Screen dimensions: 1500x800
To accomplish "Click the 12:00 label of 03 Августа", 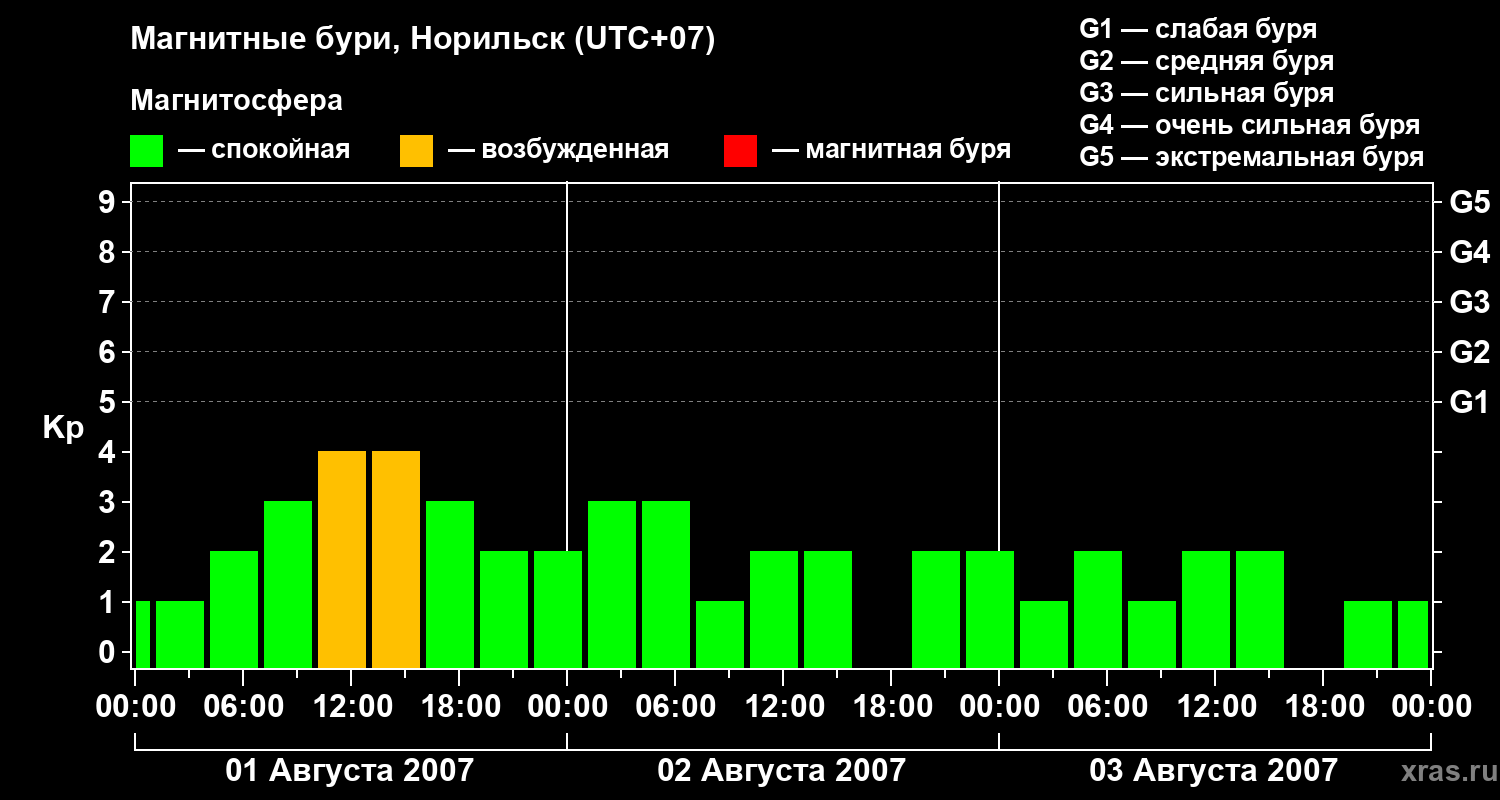I will click(1215, 706).
